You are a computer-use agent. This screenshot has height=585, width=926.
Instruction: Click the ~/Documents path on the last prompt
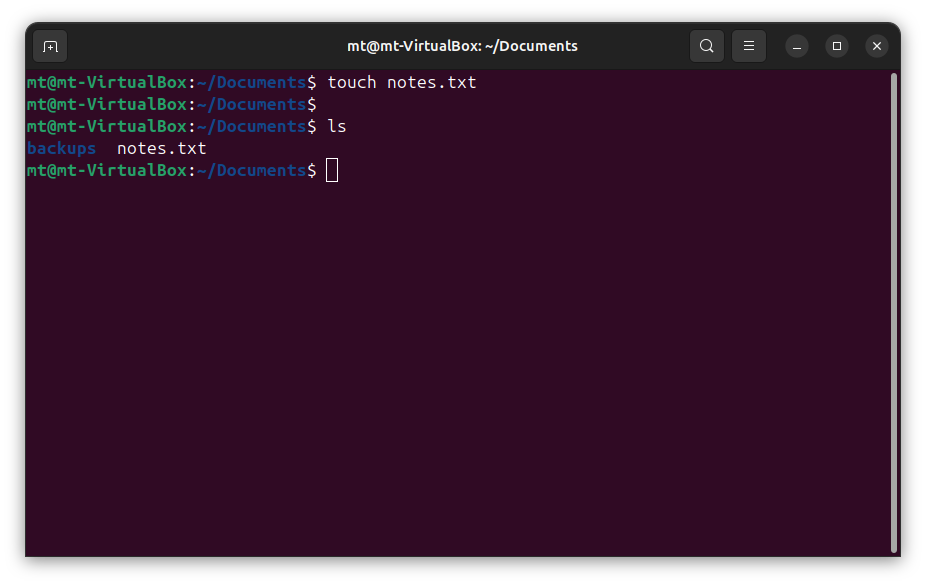pos(251,171)
